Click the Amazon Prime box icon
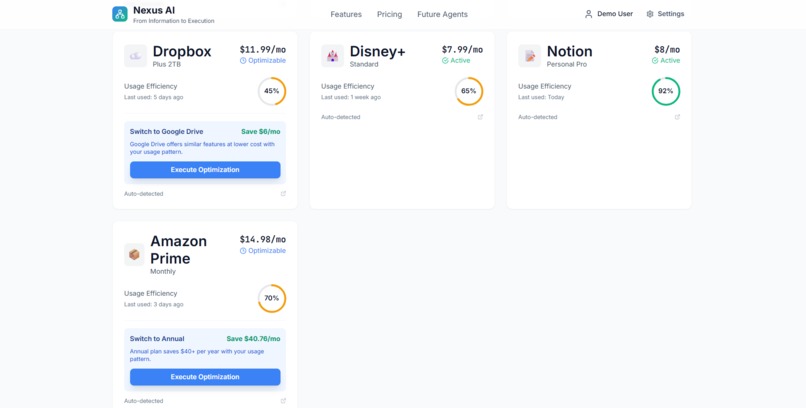This screenshot has height=408, width=806. click(134, 255)
